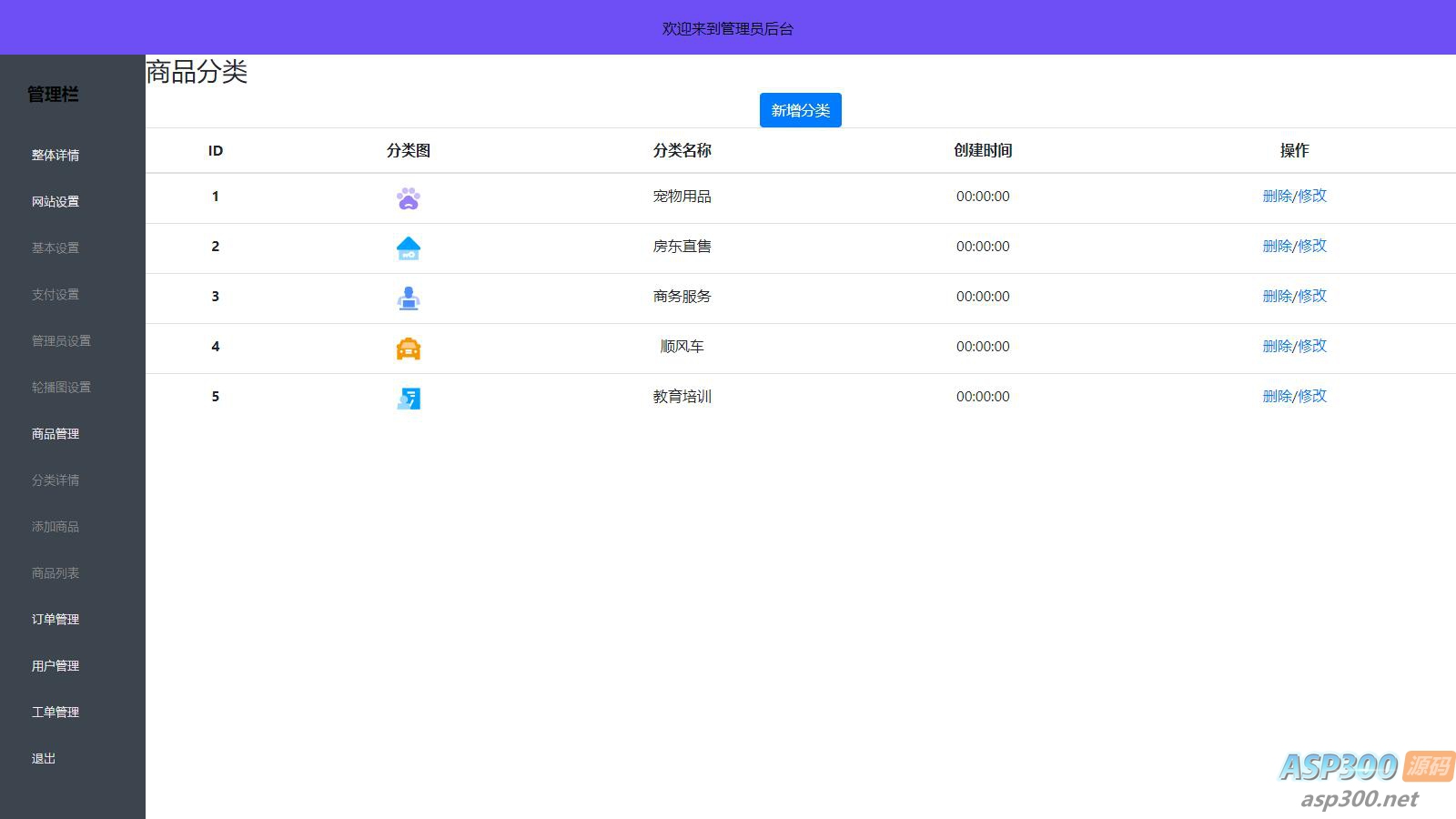
Task: Click the 宠物用品 category name
Action: [x=682, y=196]
